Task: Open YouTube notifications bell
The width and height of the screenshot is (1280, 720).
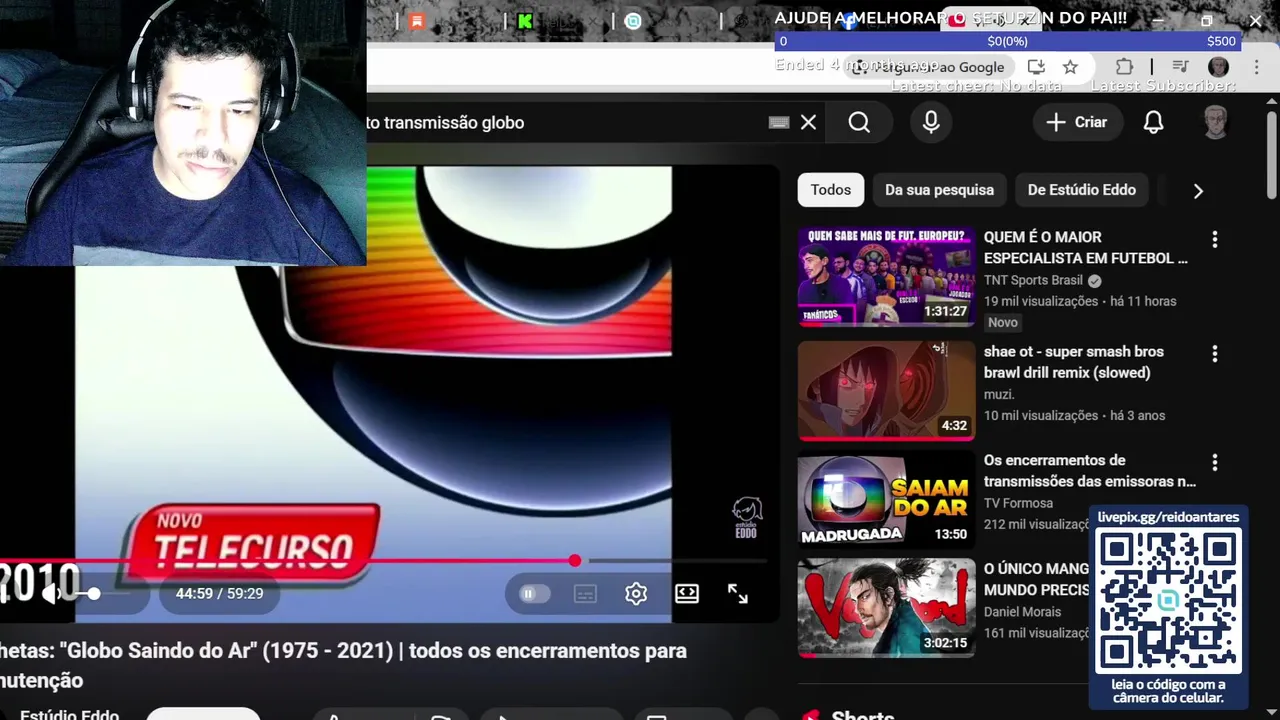Action: point(1153,122)
